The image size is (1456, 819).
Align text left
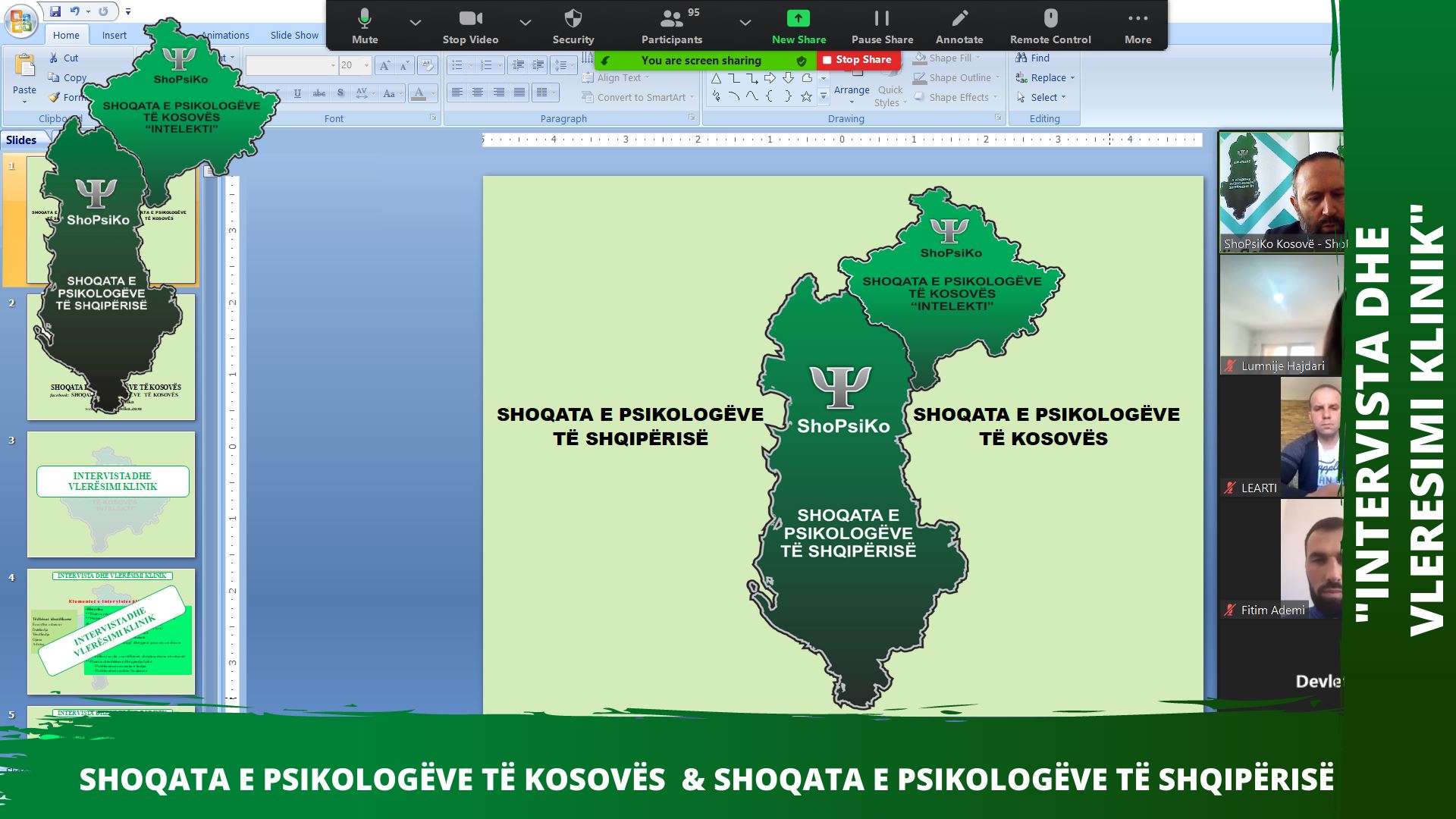(x=457, y=93)
